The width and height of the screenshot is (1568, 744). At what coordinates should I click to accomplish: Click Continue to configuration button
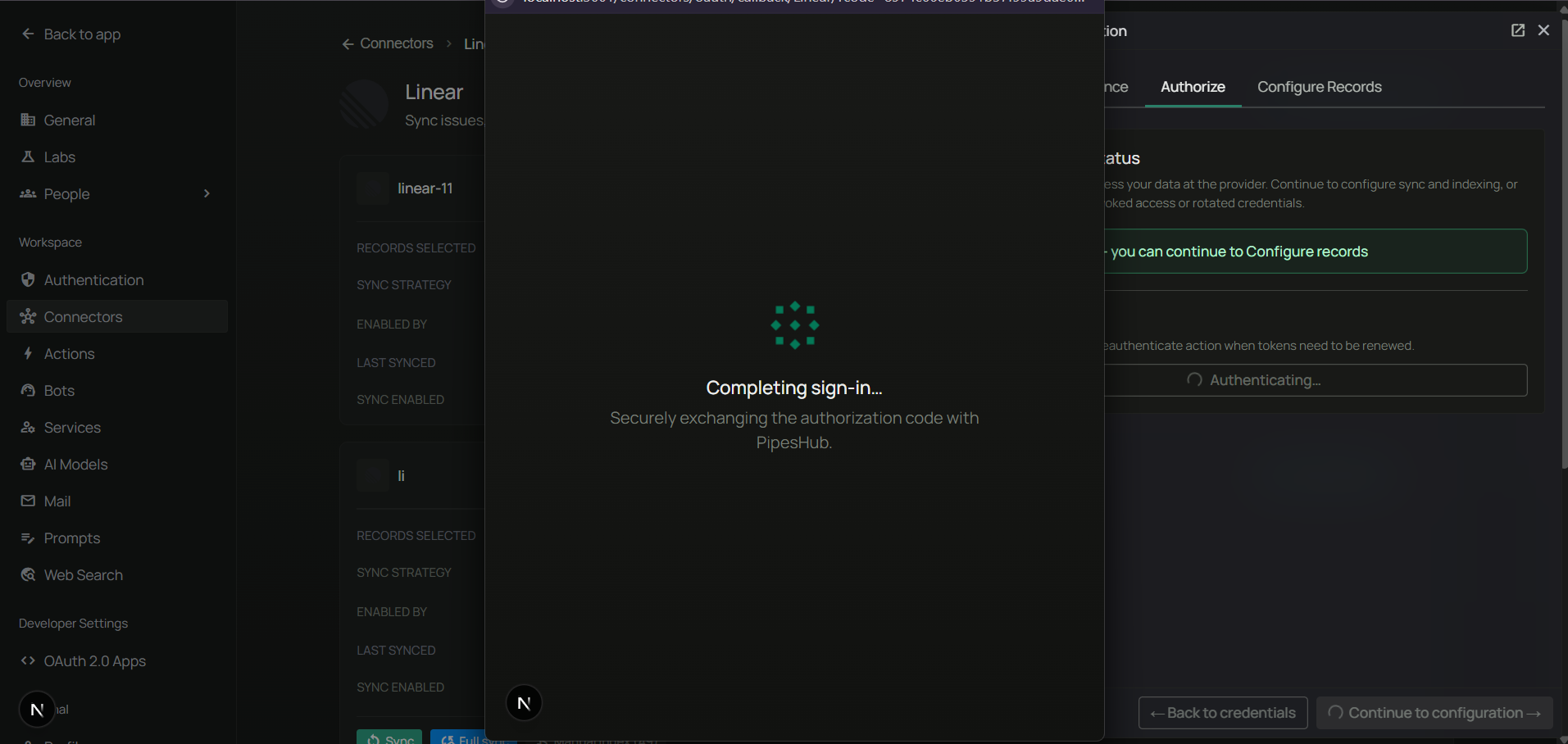click(x=1434, y=713)
